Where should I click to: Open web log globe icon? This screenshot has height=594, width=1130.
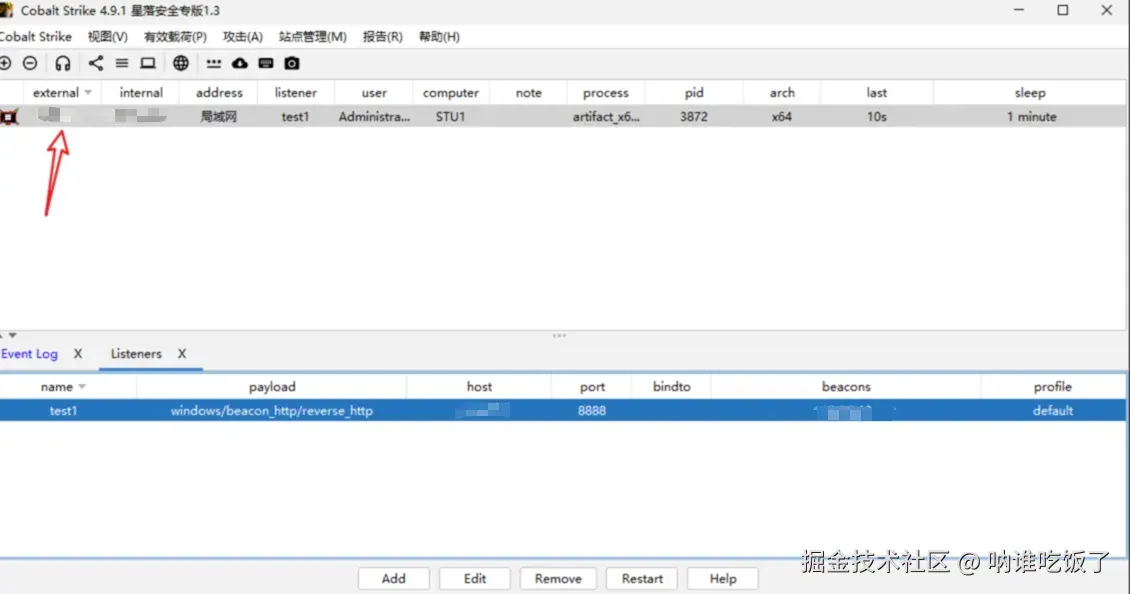tap(181, 63)
